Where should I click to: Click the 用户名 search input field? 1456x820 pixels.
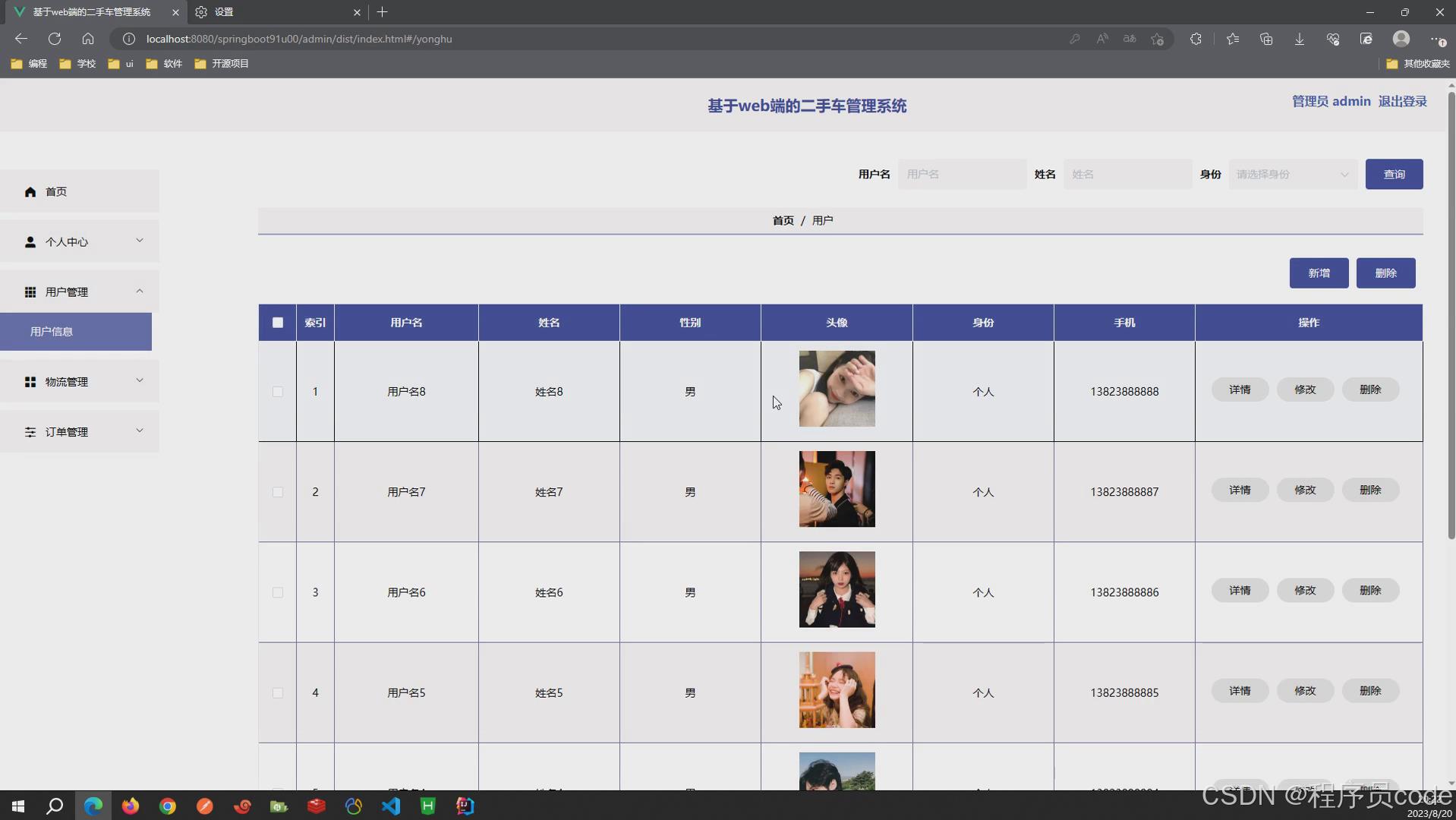click(x=962, y=174)
